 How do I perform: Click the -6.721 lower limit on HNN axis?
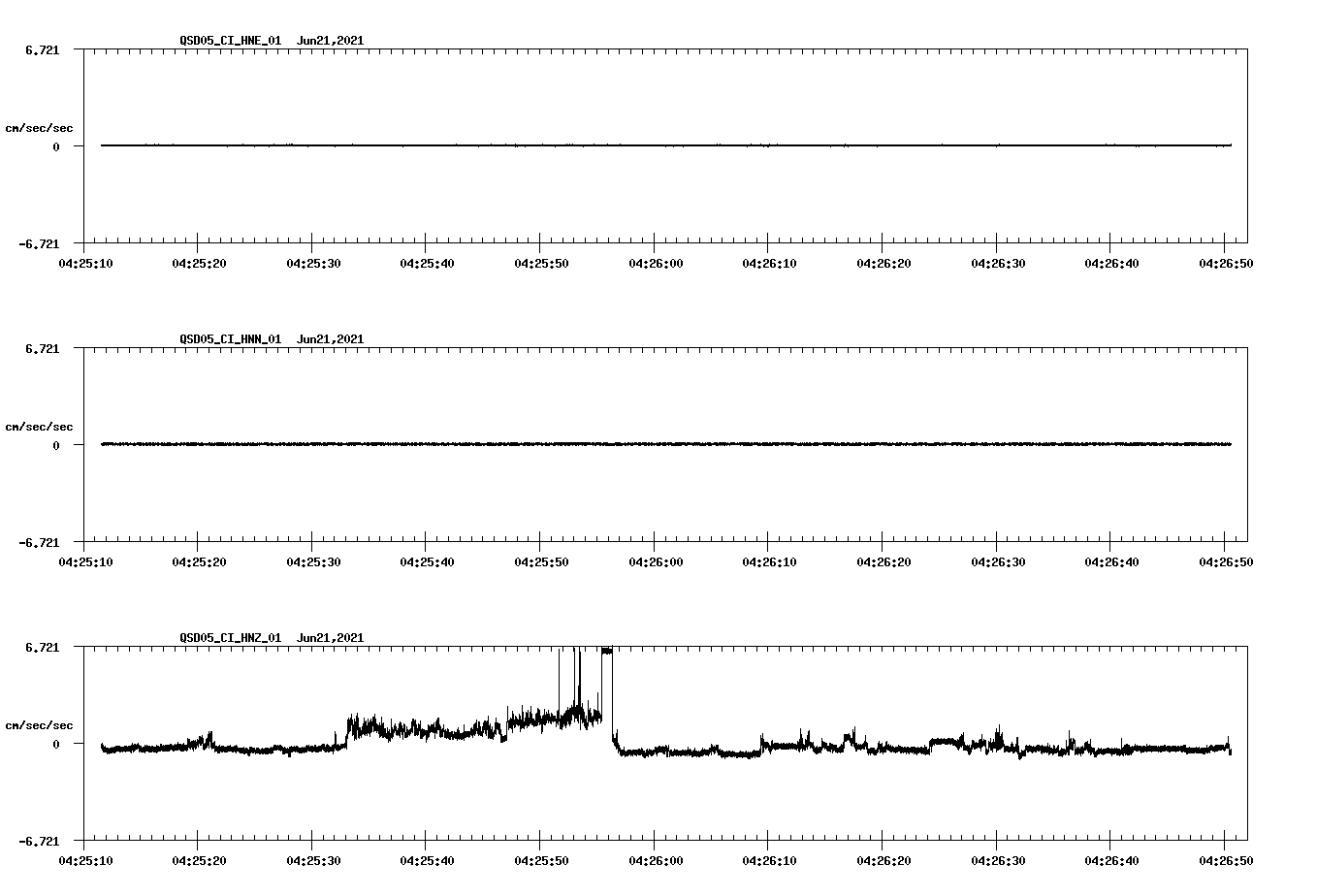pyautogui.click(x=40, y=542)
